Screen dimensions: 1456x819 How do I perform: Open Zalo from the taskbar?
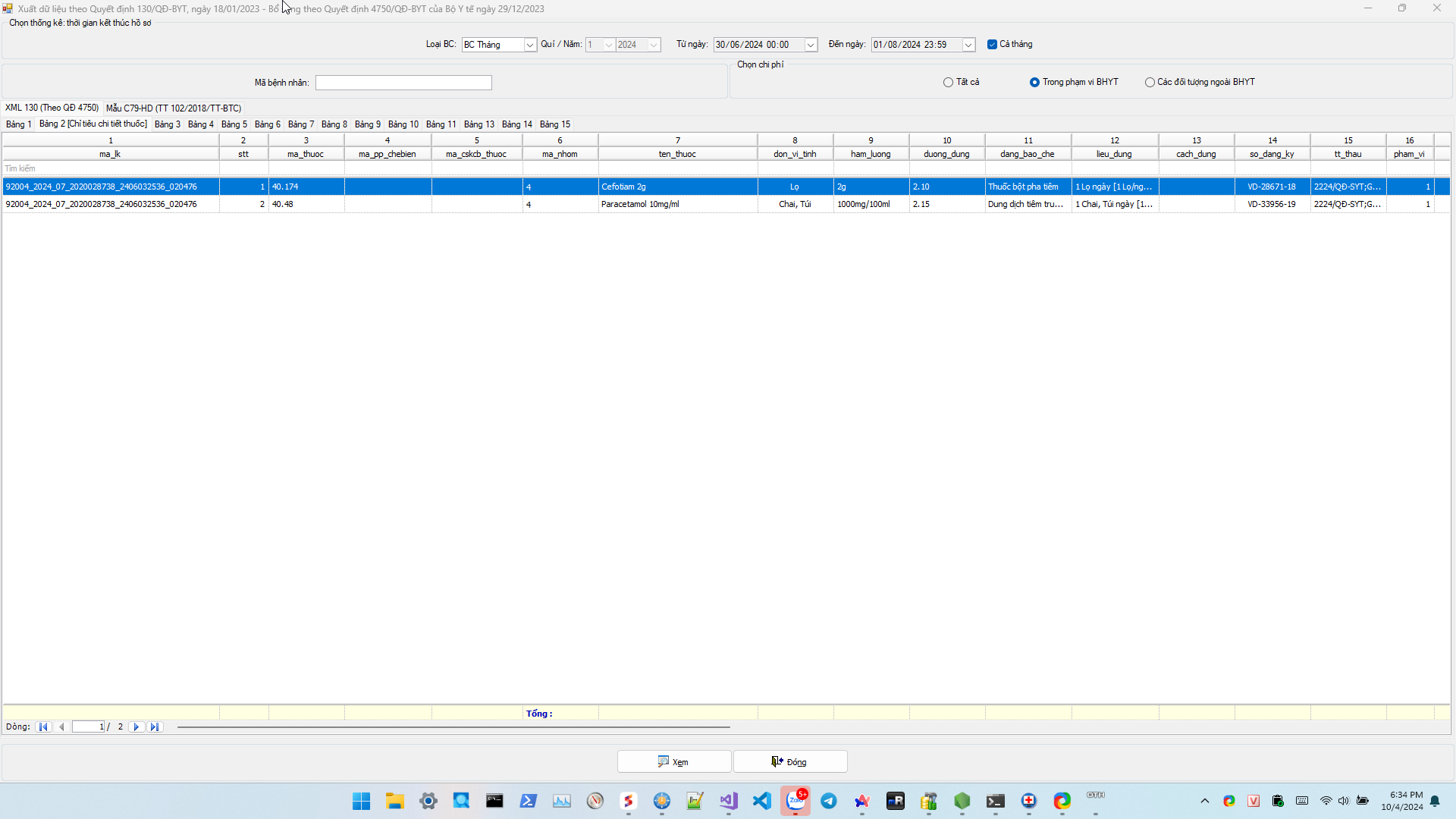point(795,801)
